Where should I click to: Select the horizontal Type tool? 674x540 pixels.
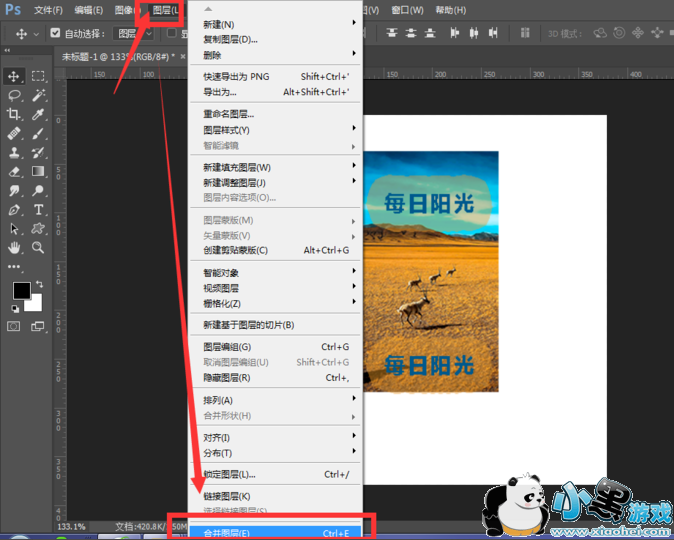tap(39, 210)
